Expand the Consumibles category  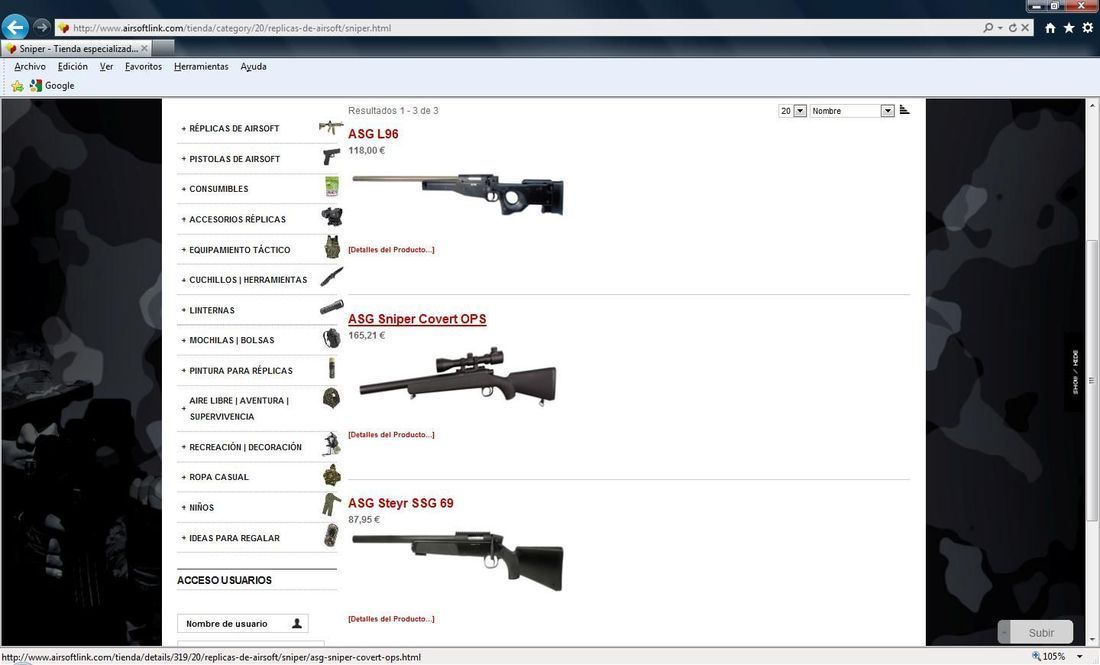(x=184, y=189)
